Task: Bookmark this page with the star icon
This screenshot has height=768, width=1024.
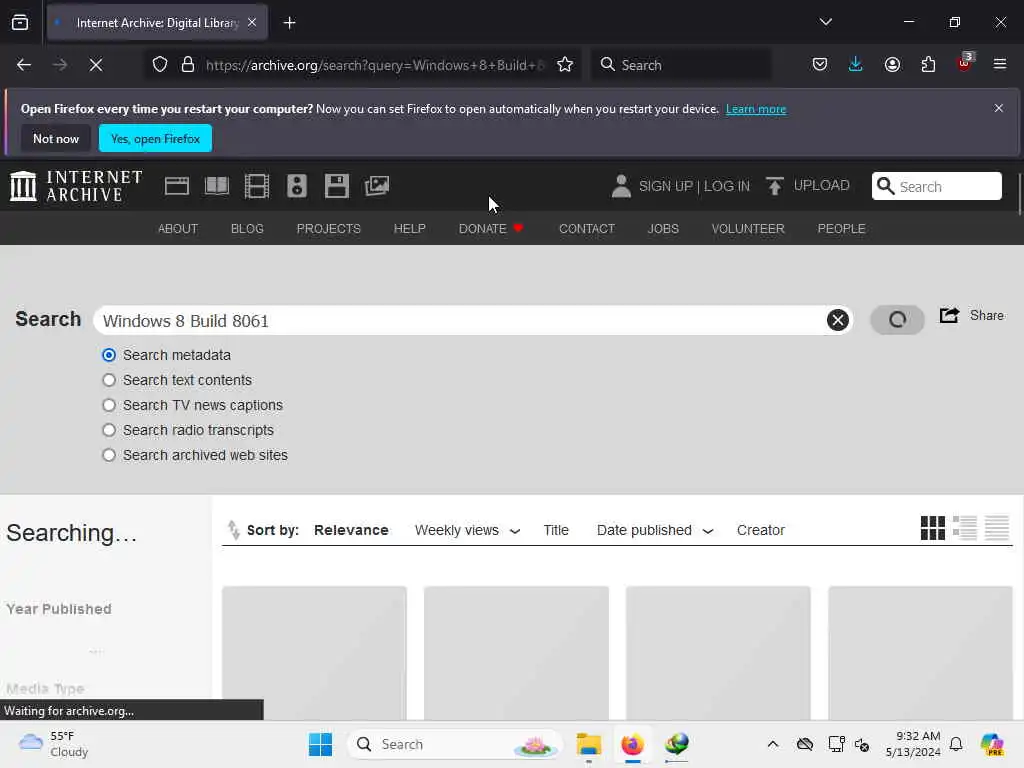Action: [565, 65]
